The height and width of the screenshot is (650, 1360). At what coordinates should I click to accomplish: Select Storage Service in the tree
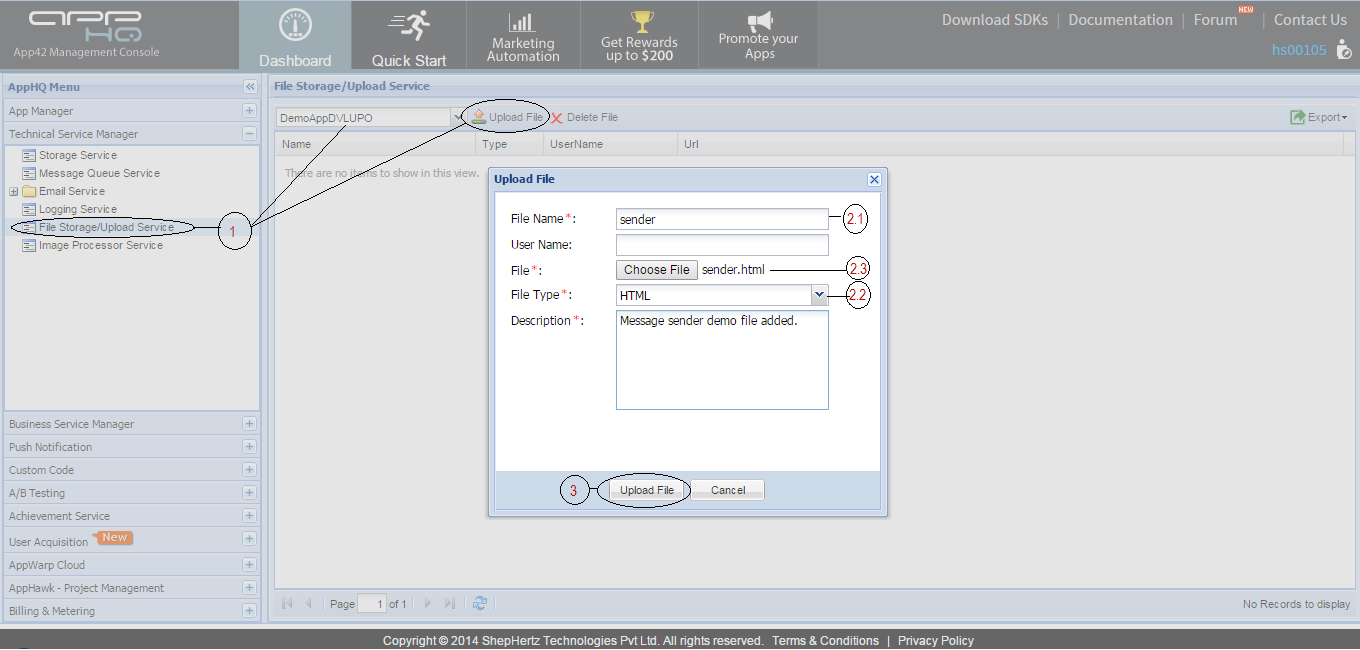point(77,156)
